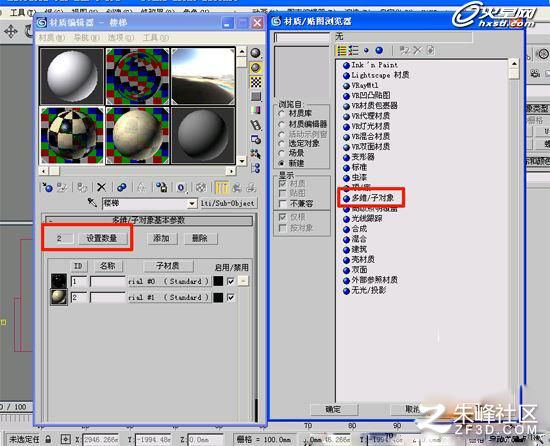
Task: Open 材质 menu in material editor
Action: [x=52, y=38]
